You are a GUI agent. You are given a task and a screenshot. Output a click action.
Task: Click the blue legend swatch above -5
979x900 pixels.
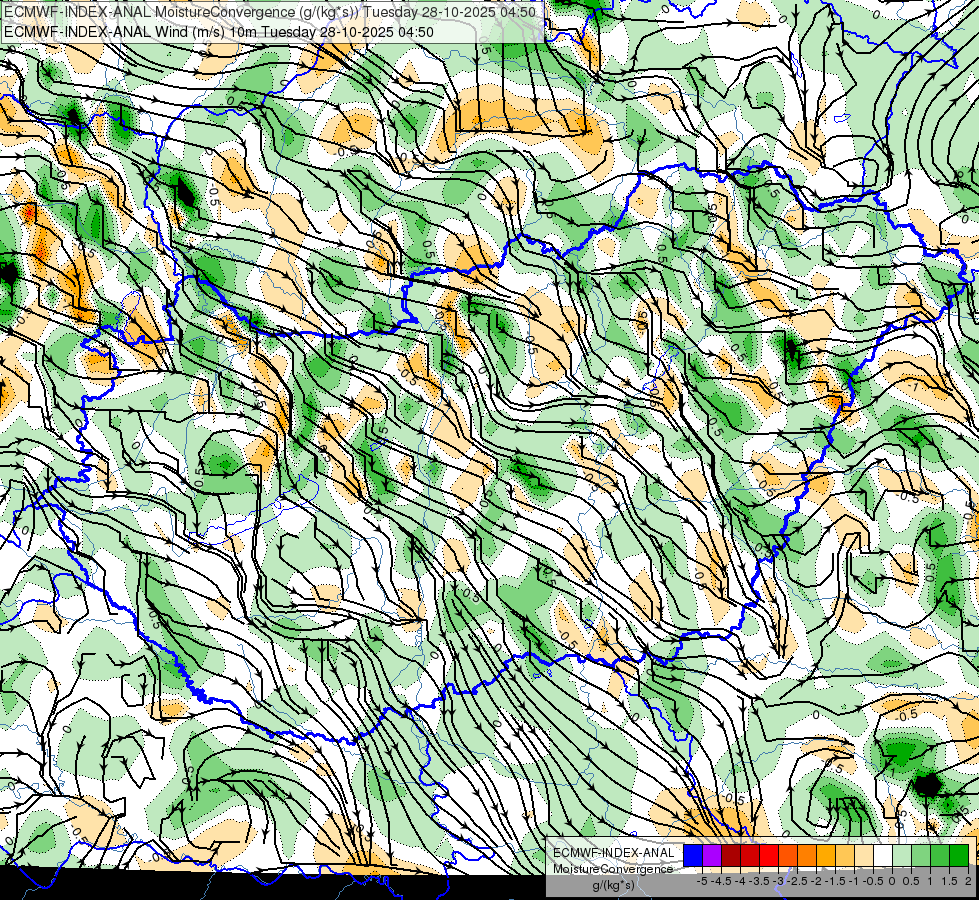pyautogui.click(x=693, y=855)
